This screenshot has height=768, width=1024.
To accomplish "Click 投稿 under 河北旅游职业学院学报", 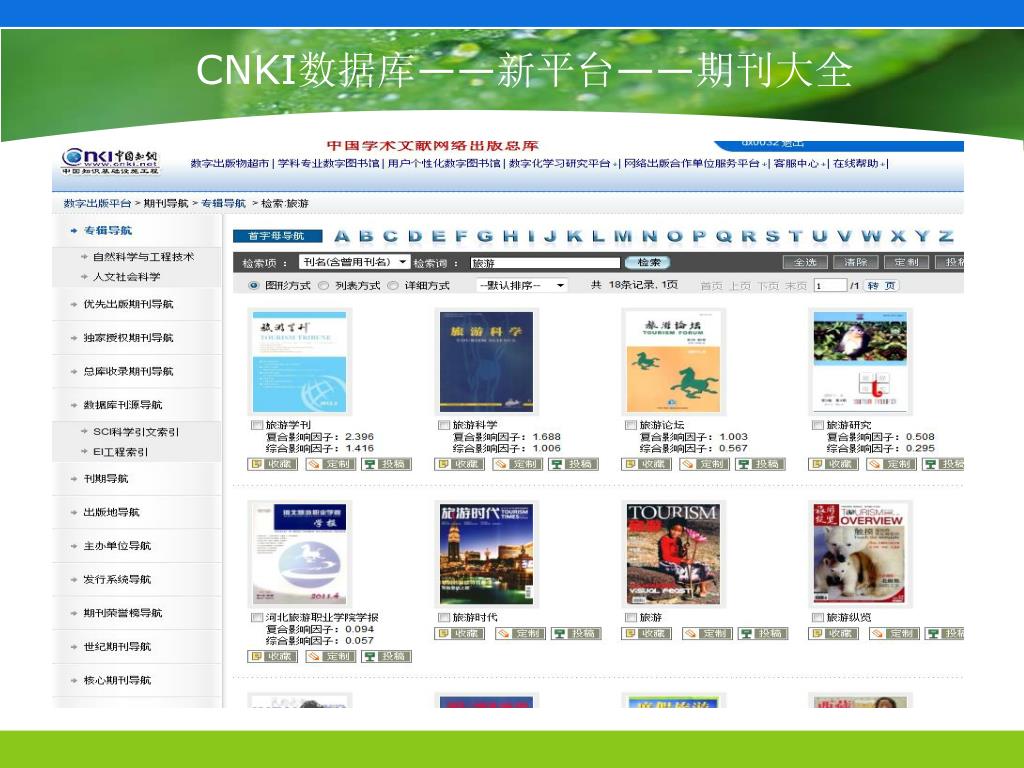I will click(387, 656).
